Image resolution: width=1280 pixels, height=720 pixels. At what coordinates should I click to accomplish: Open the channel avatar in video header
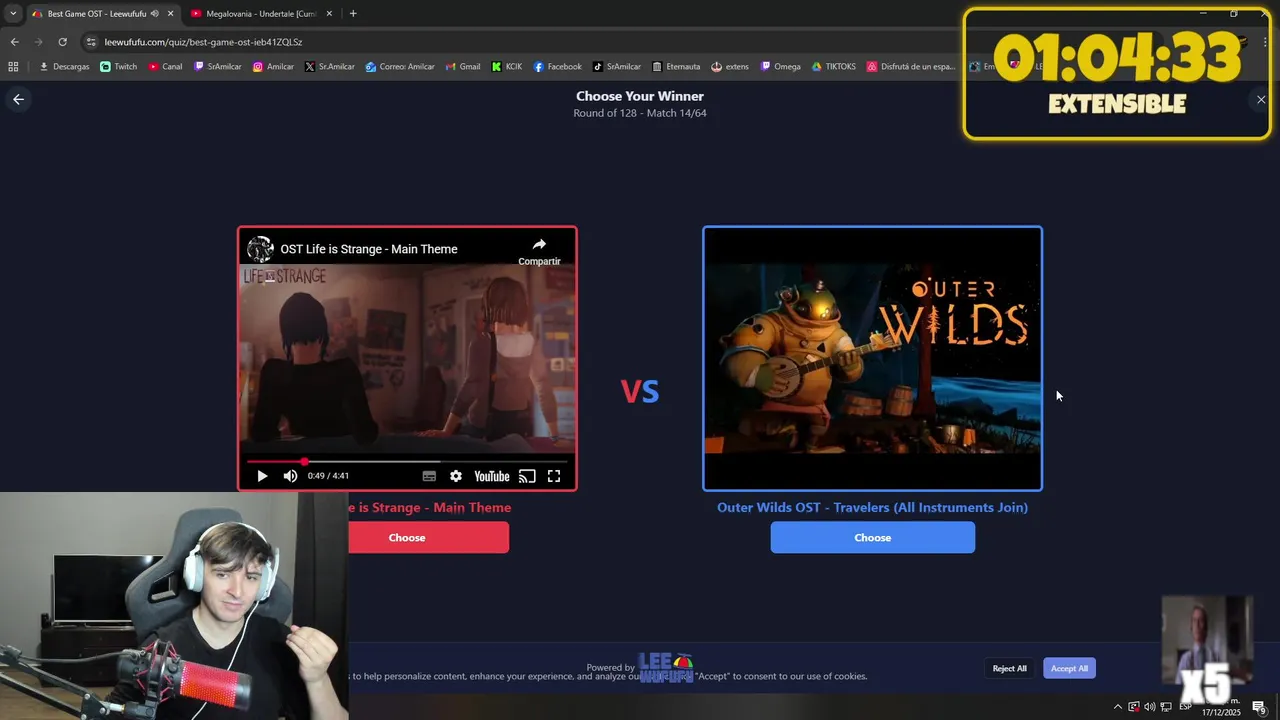[260, 249]
